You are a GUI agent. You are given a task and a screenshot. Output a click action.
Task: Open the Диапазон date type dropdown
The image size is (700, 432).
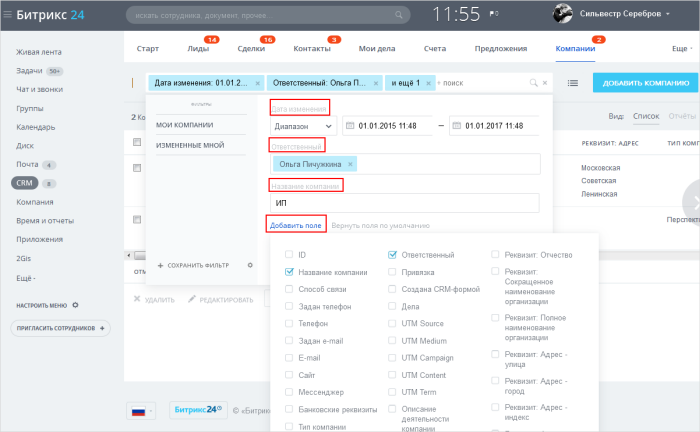[x=303, y=126]
